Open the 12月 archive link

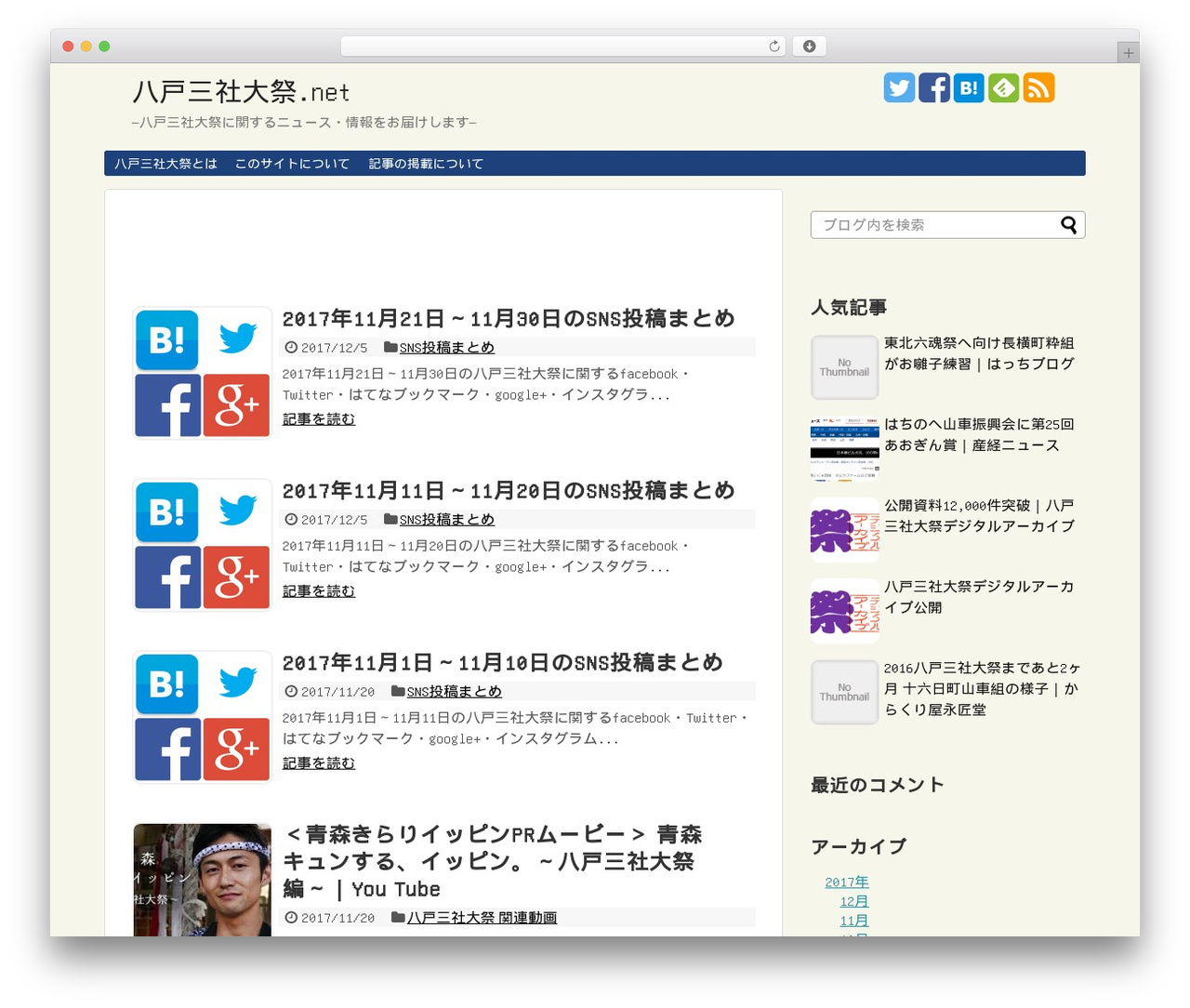point(854,902)
